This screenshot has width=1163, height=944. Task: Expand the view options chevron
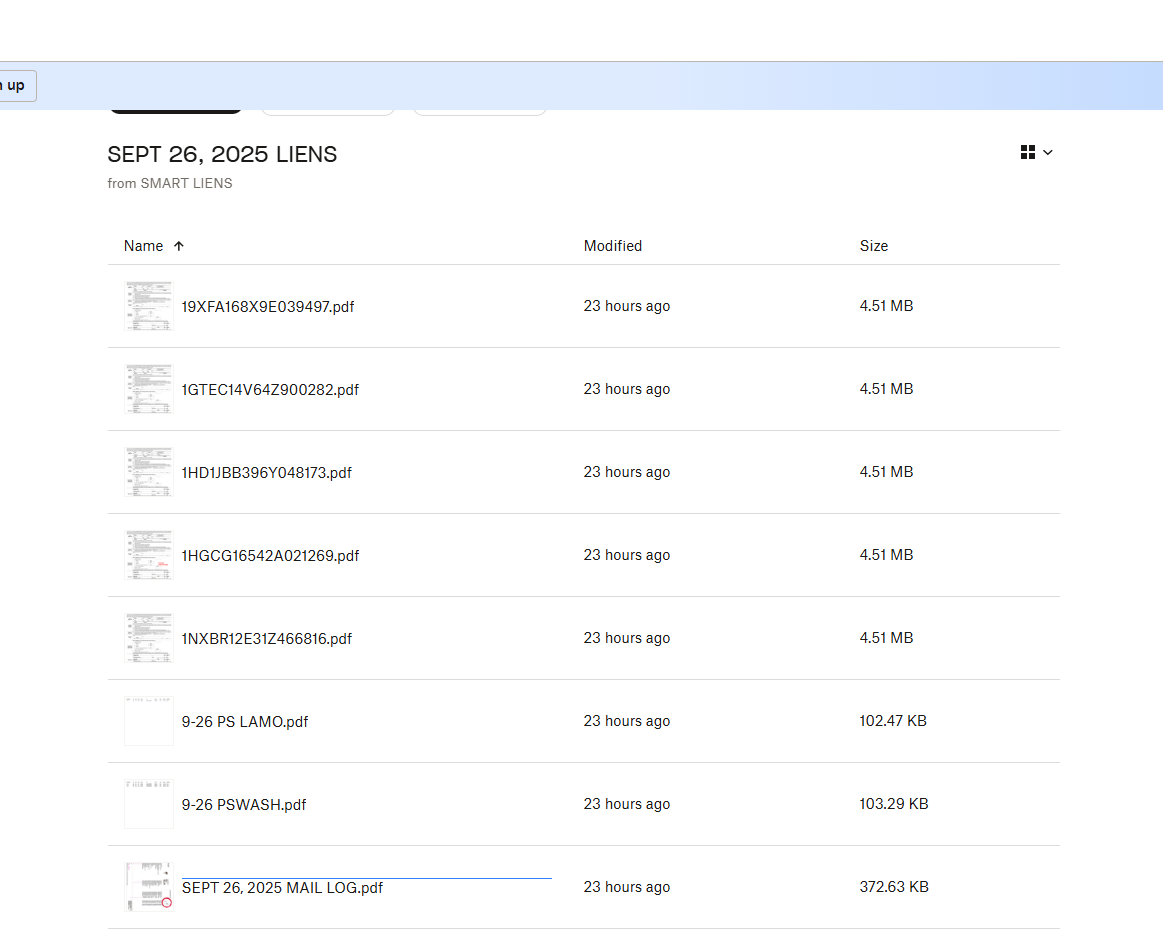(1047, 153)
